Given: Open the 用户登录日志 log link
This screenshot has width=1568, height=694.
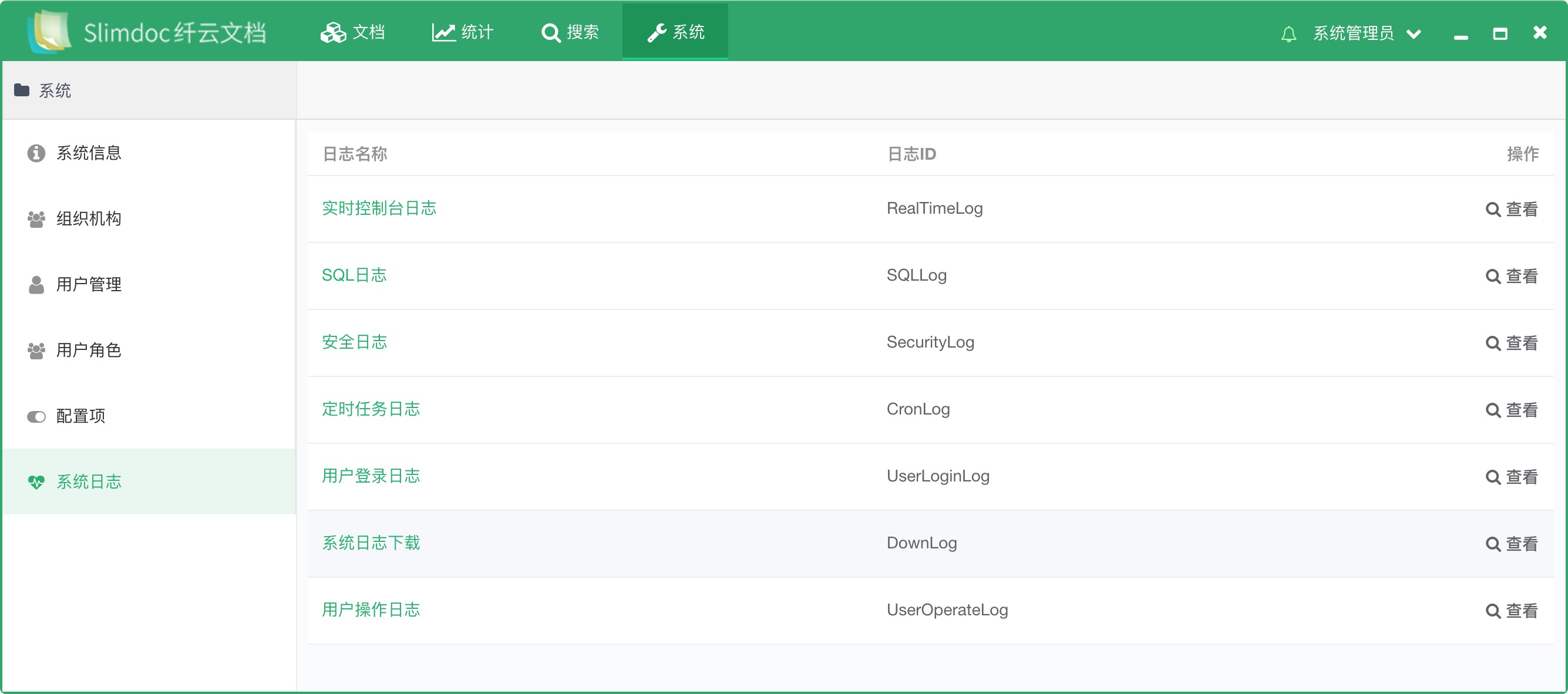Looking at the screenshot, I should 371,476.
